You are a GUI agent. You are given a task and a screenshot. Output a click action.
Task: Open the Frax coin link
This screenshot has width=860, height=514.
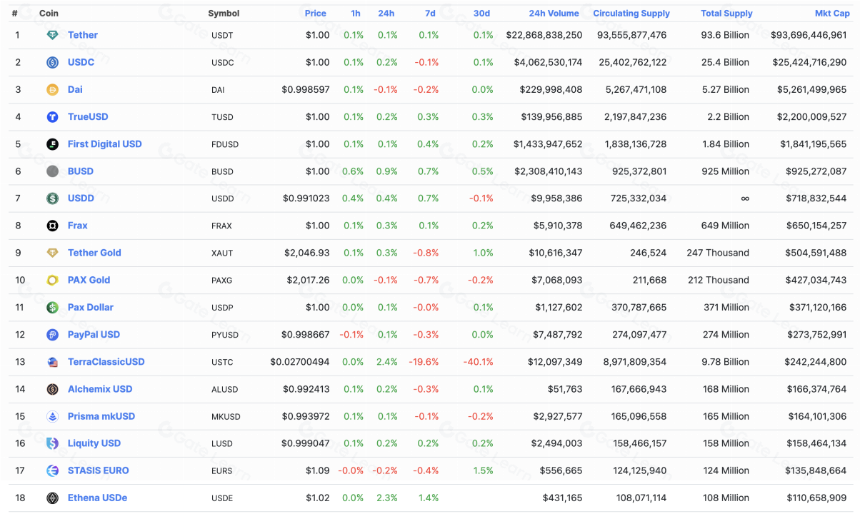click(x=77, y=225)
